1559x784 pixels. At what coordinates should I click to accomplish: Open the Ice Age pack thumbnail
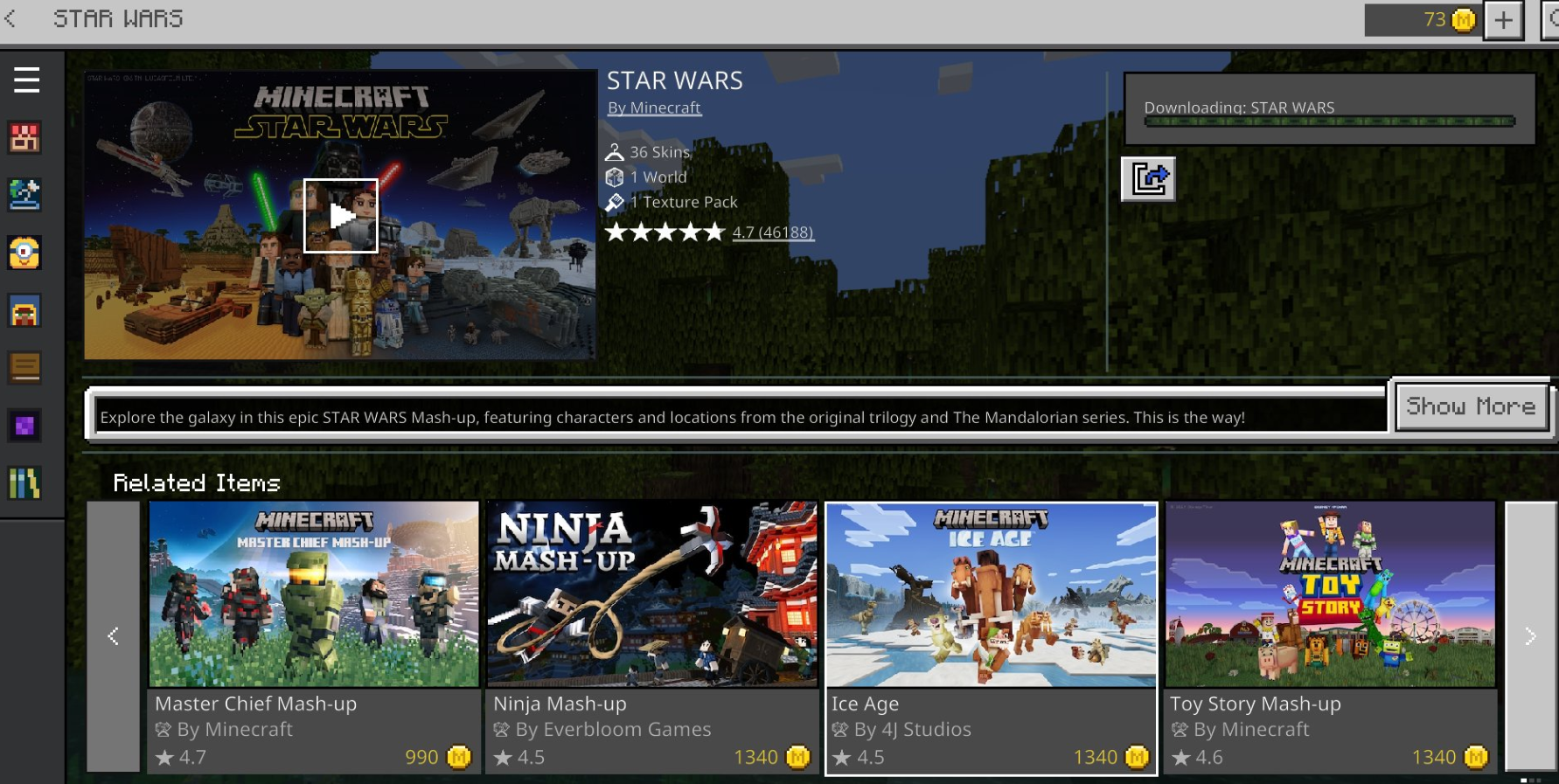coord(992,594)
